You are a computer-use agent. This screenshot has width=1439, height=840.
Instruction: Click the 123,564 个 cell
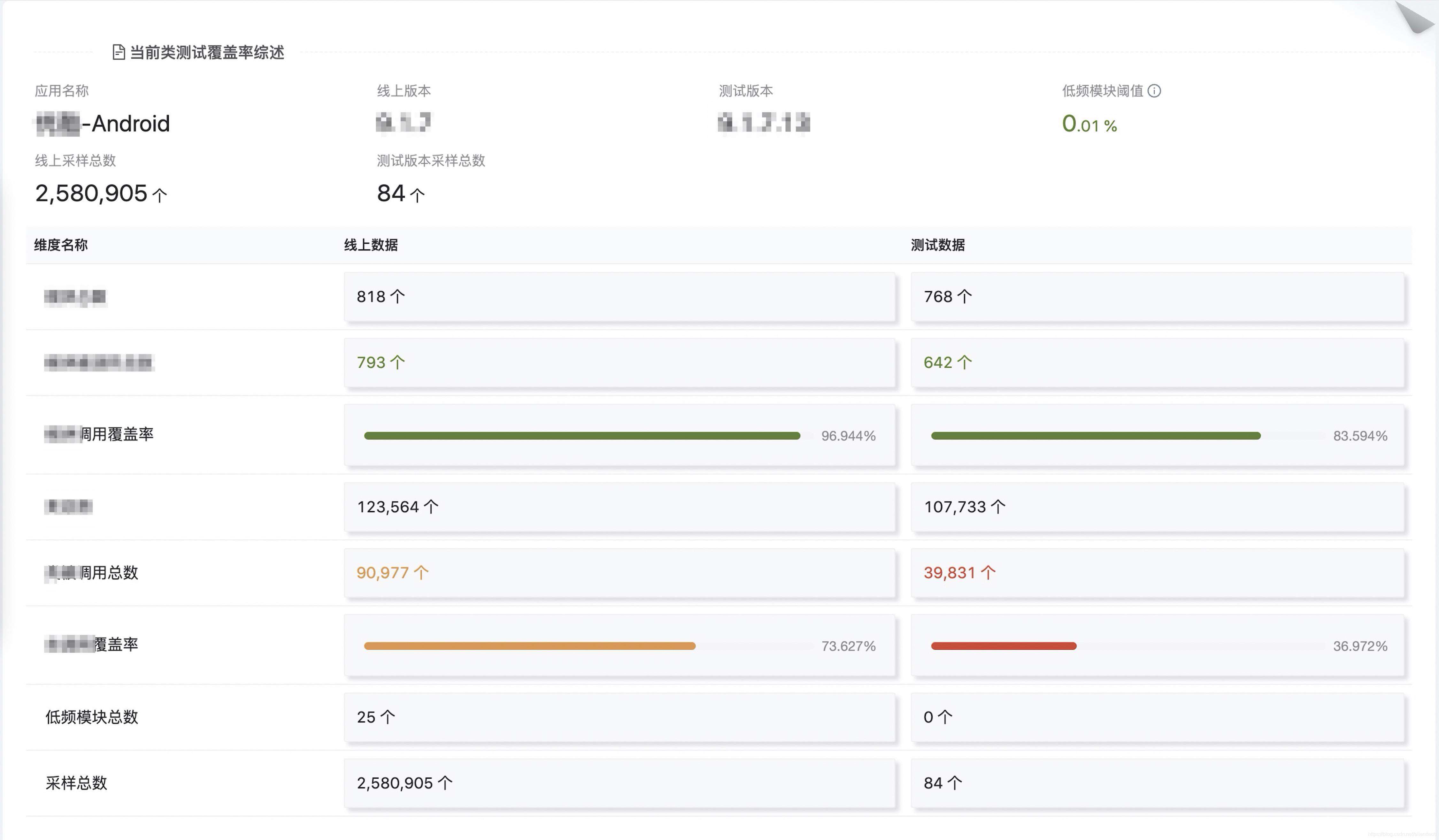click(619, 507)
